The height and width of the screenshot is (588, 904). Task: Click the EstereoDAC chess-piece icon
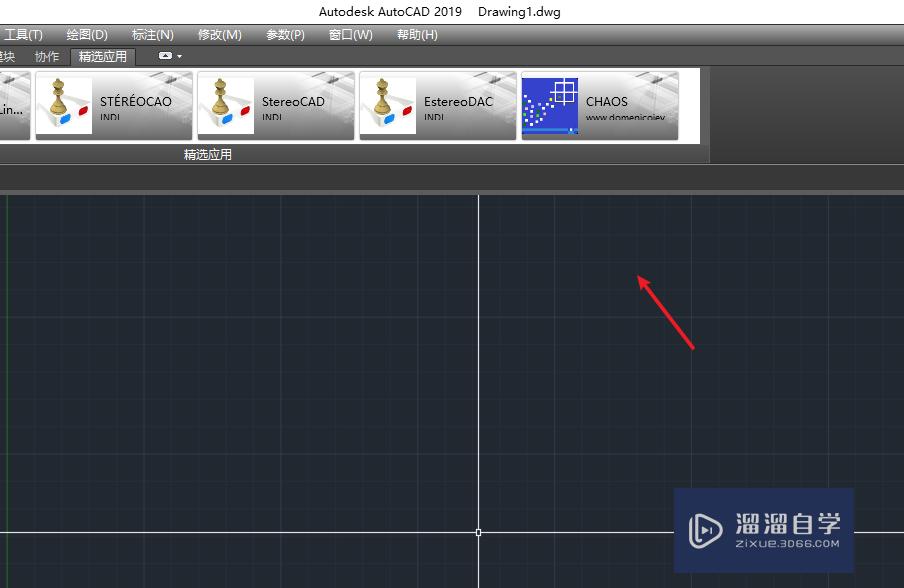pyautogui.click(x=388, y=106)
